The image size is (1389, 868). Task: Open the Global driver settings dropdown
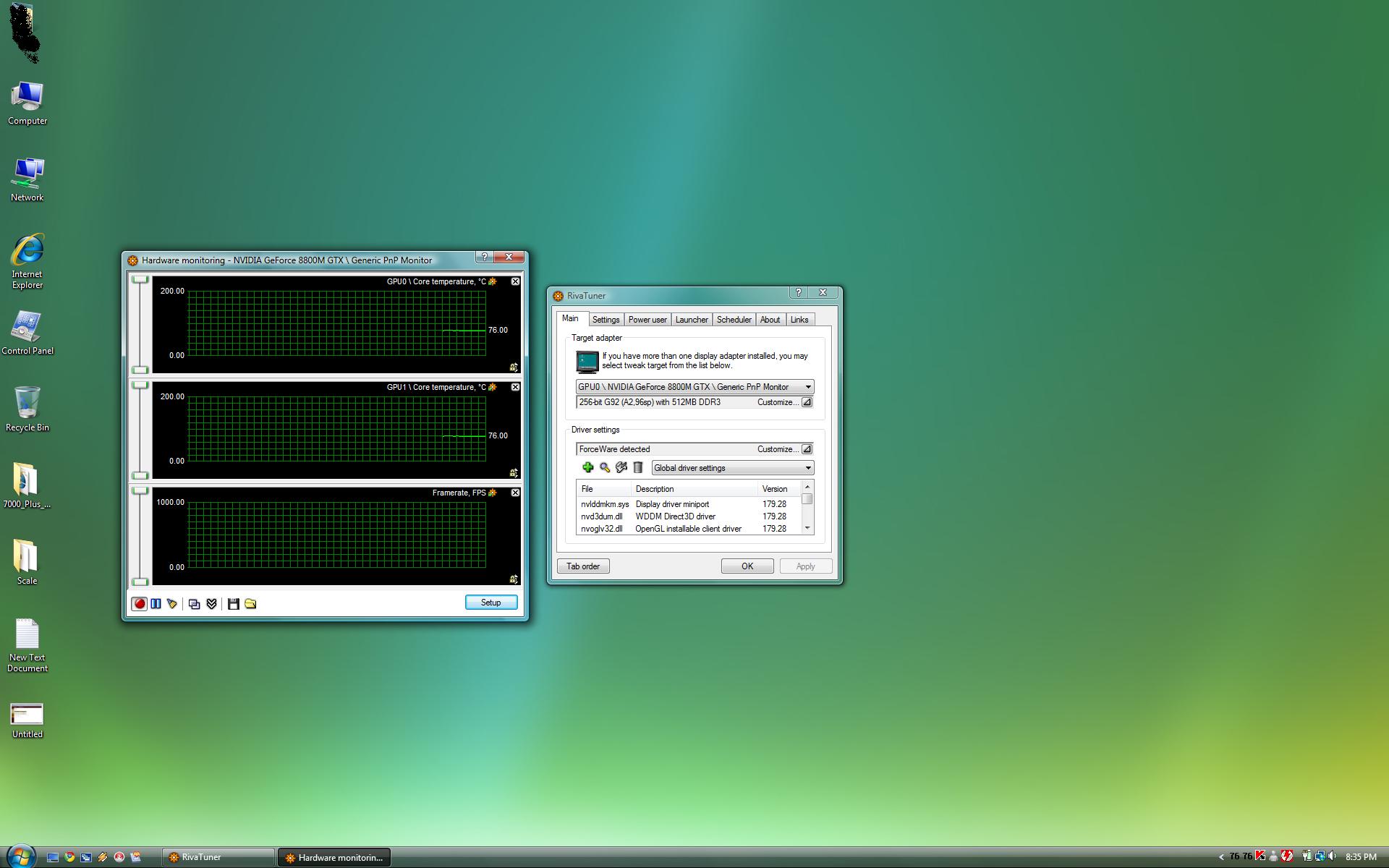tap(733, 468)
